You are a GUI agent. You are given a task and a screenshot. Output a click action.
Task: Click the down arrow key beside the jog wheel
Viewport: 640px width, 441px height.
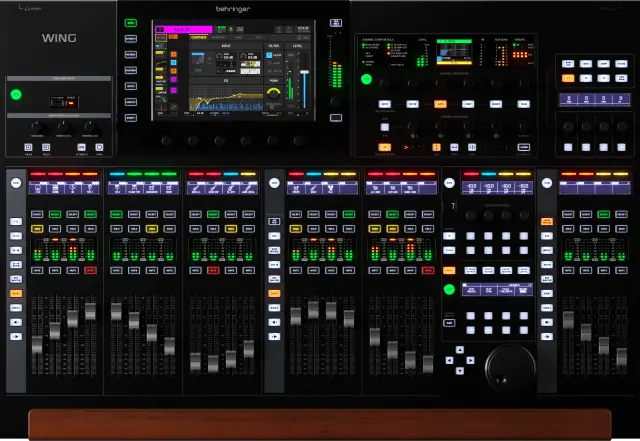pyautogui.click(x=460, y=371)
